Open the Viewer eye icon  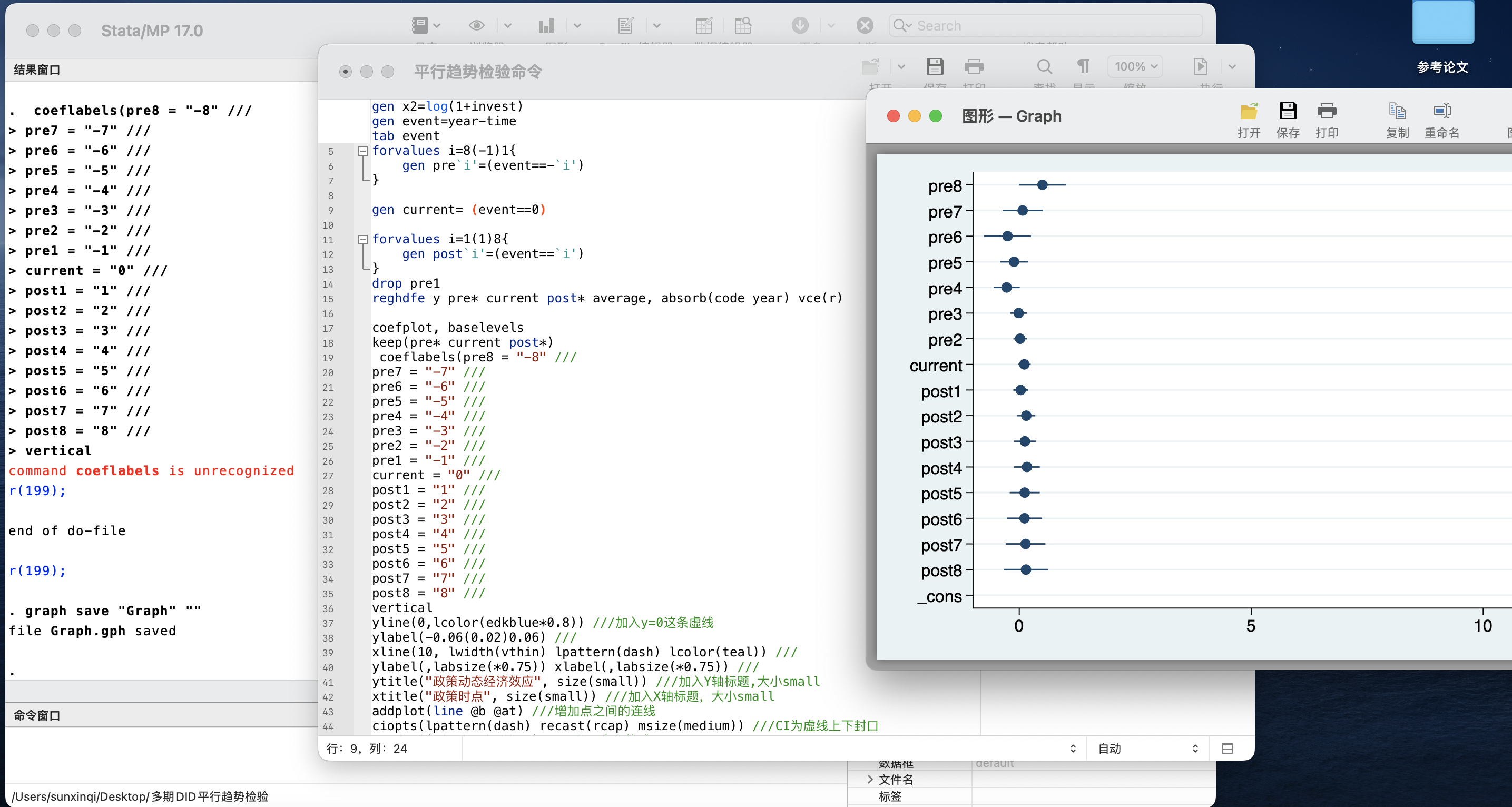477,25
